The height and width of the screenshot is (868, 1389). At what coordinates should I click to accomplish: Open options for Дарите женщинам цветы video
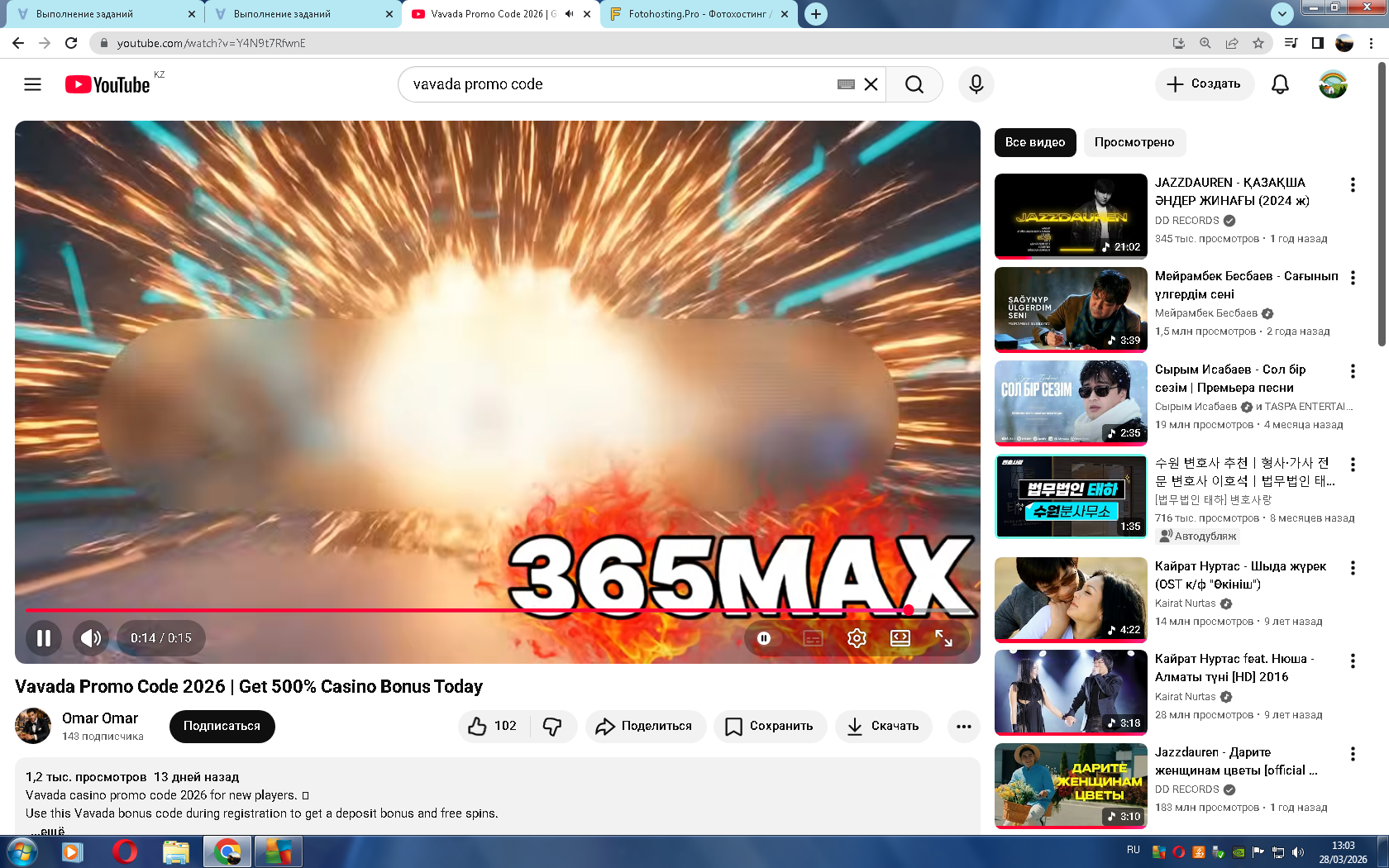coord(1353,754)
